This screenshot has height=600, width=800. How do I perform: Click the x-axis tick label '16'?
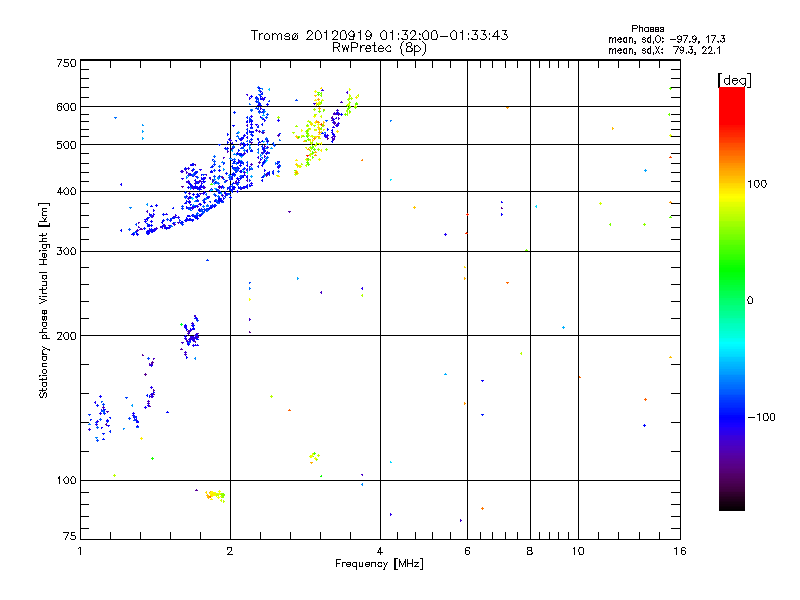[680, 551]
